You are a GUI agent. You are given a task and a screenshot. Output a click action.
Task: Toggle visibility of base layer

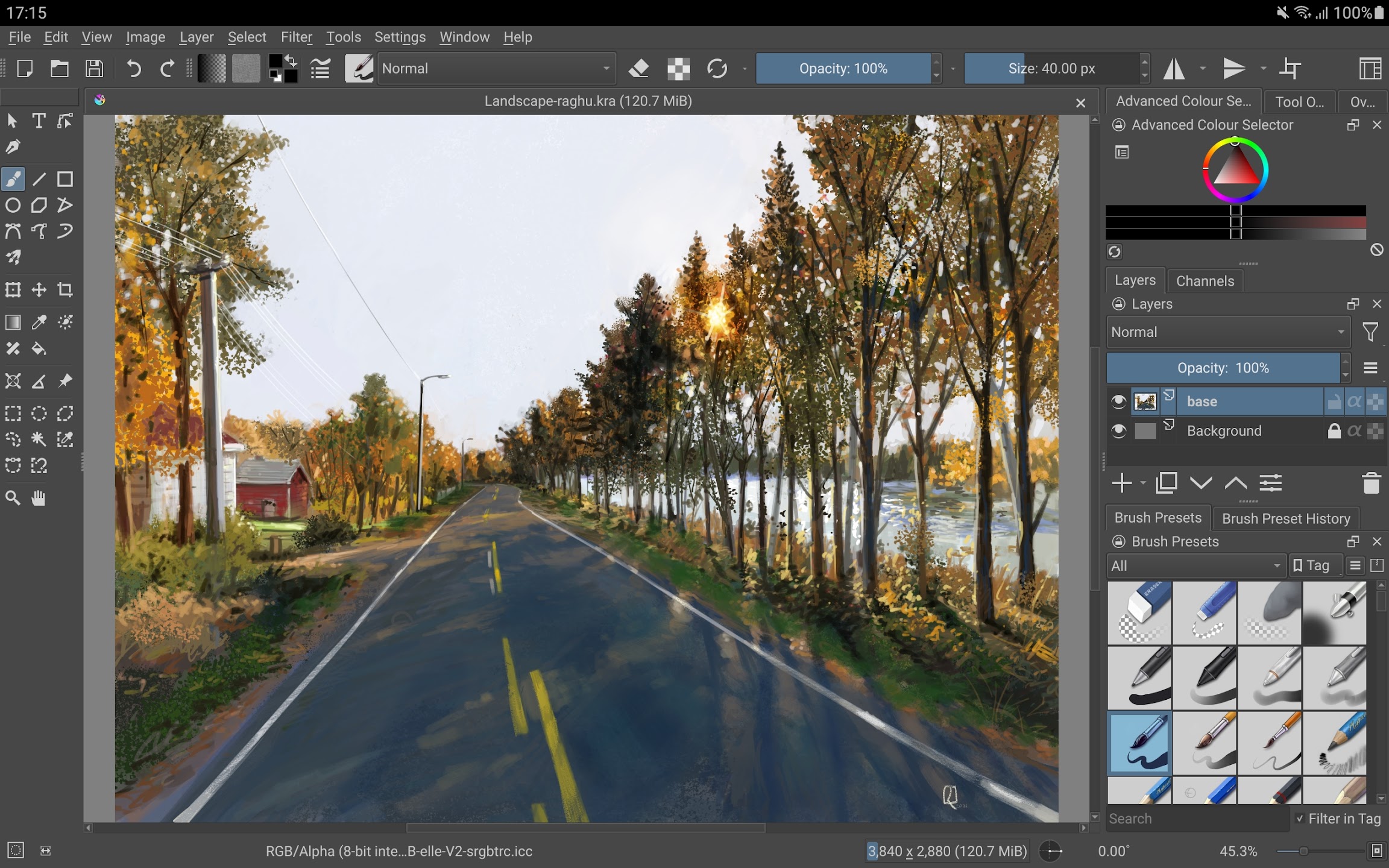point(1119,401)
